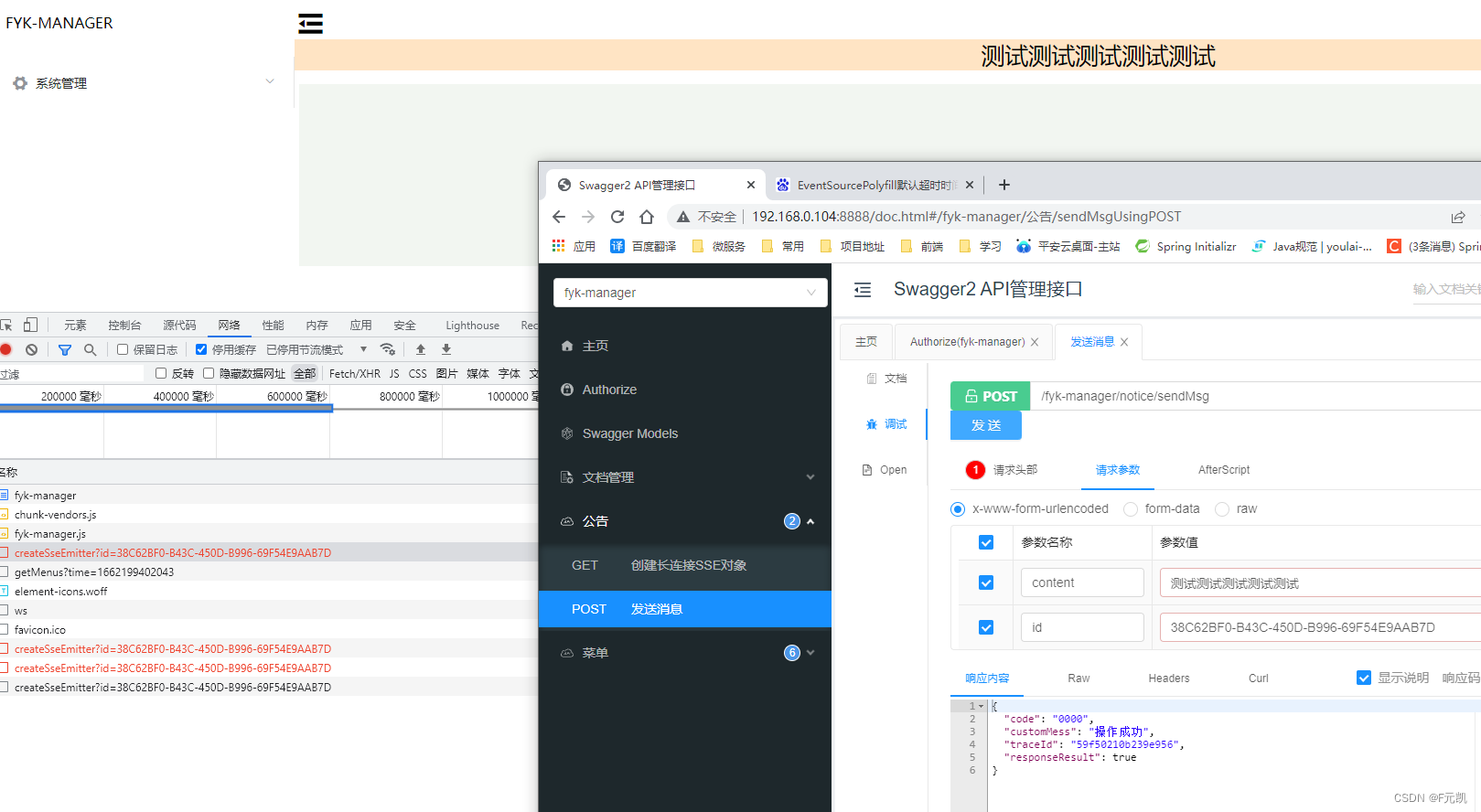The image size is (1481, 812).
Task: Open 微服务 bookmarks folder
Action: coord(718,246)
